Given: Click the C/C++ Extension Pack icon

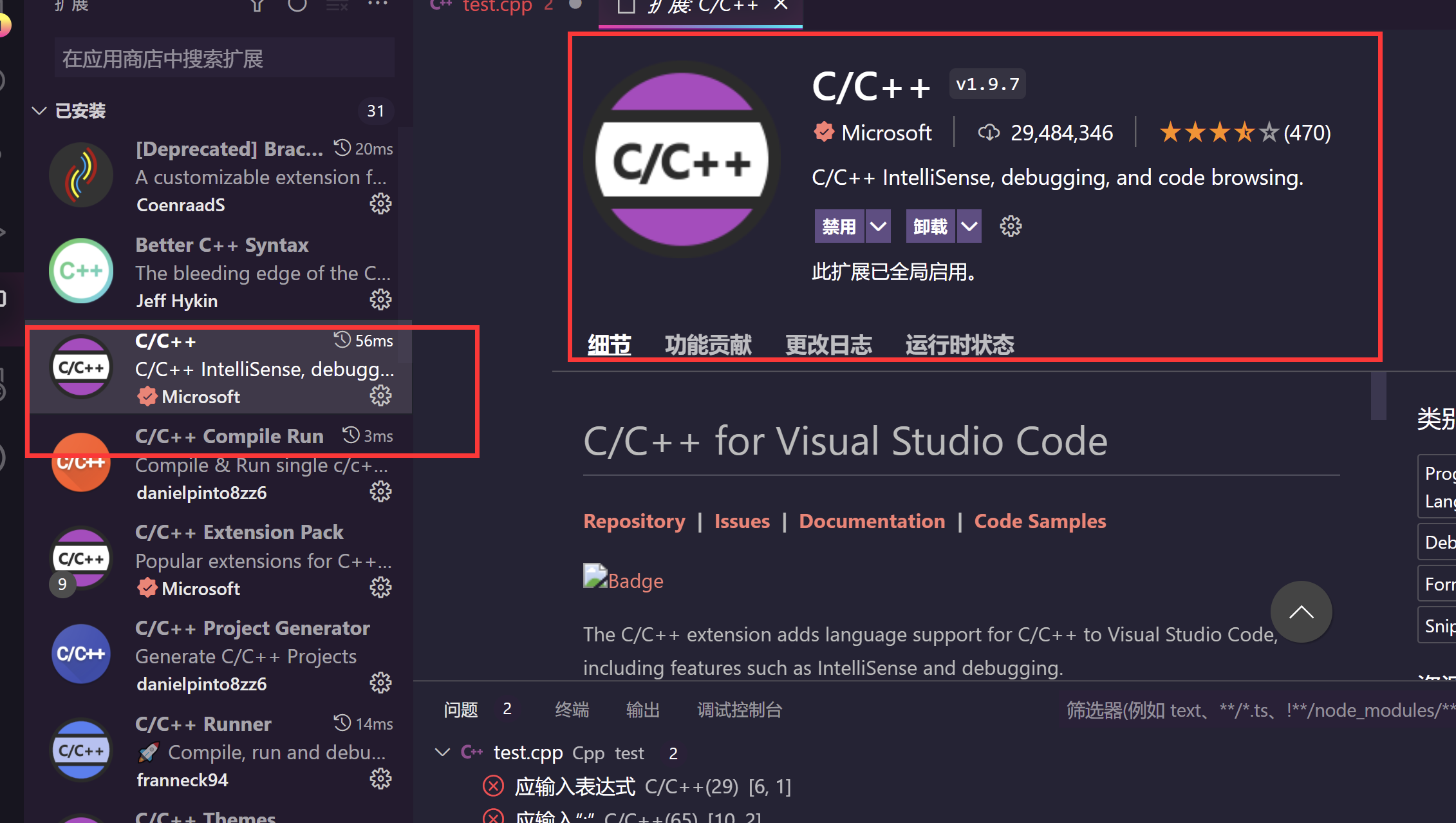Looking at the screenshot, I should [x=81, y=558].
